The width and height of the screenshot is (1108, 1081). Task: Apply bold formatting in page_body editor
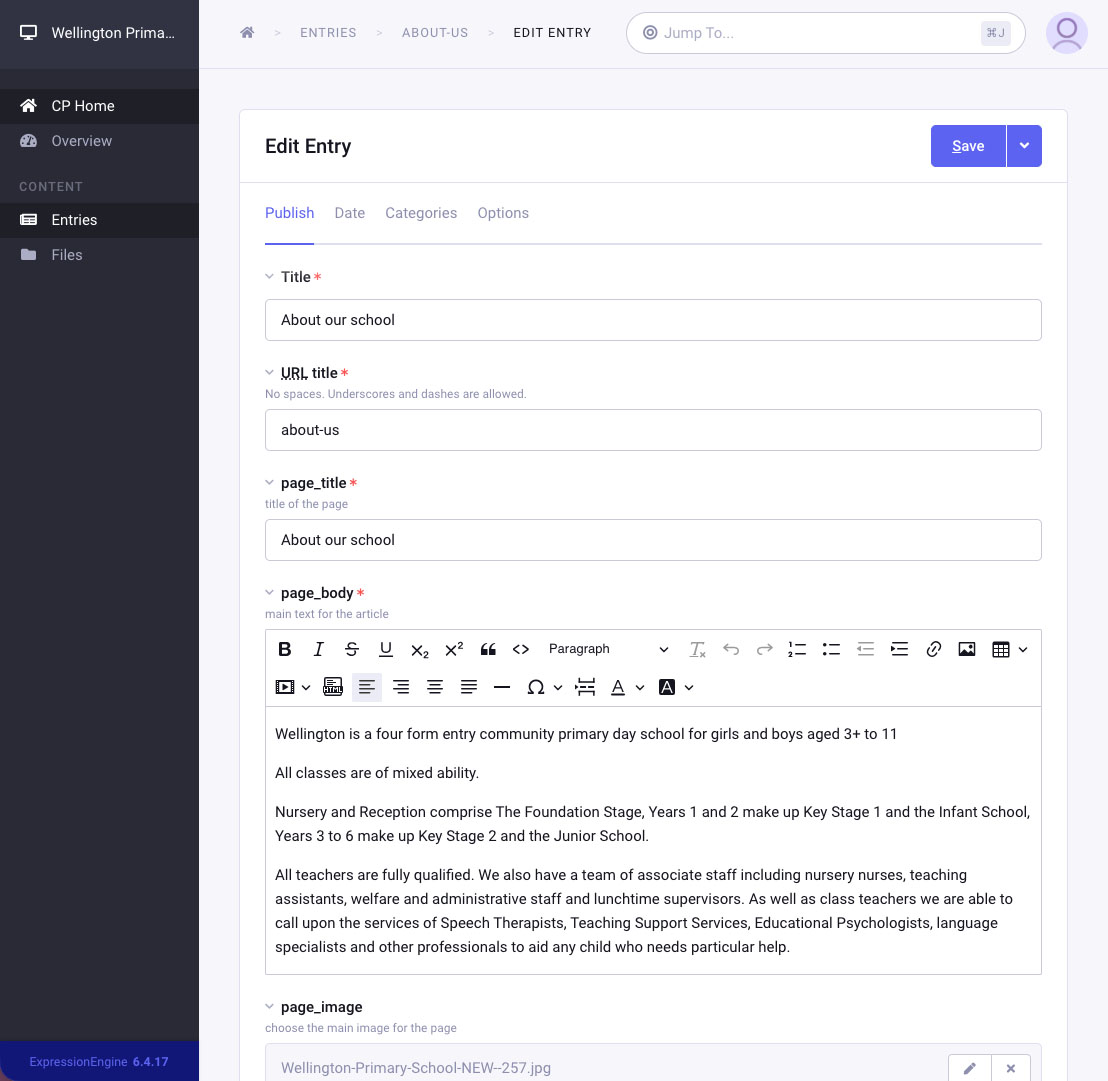click(285, 649)
